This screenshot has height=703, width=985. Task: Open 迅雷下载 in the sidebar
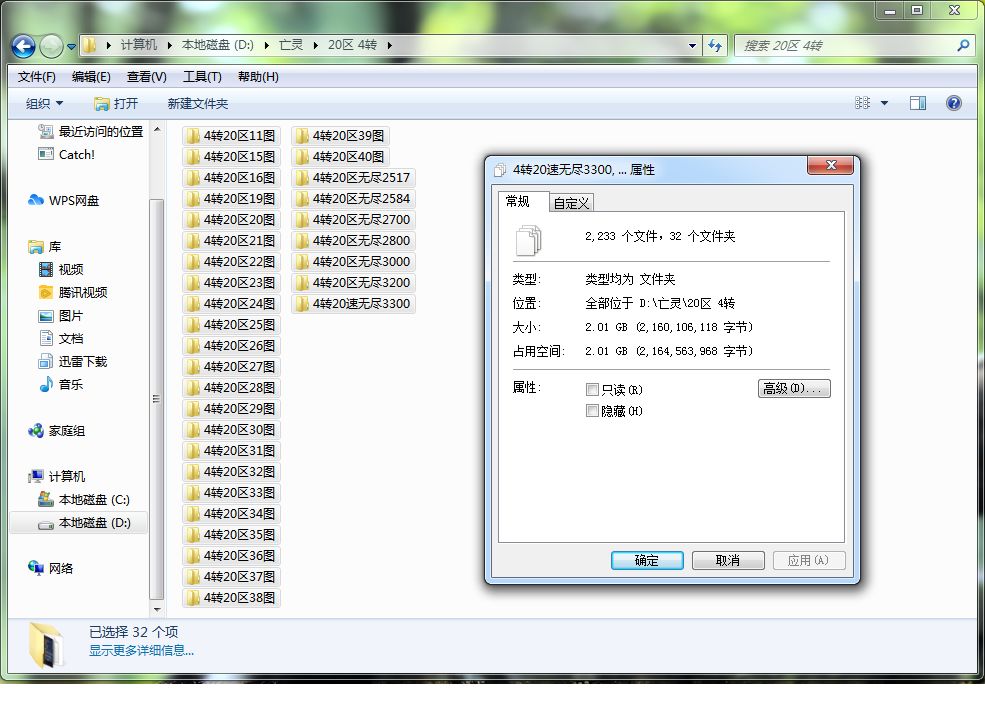pos(73,361)
